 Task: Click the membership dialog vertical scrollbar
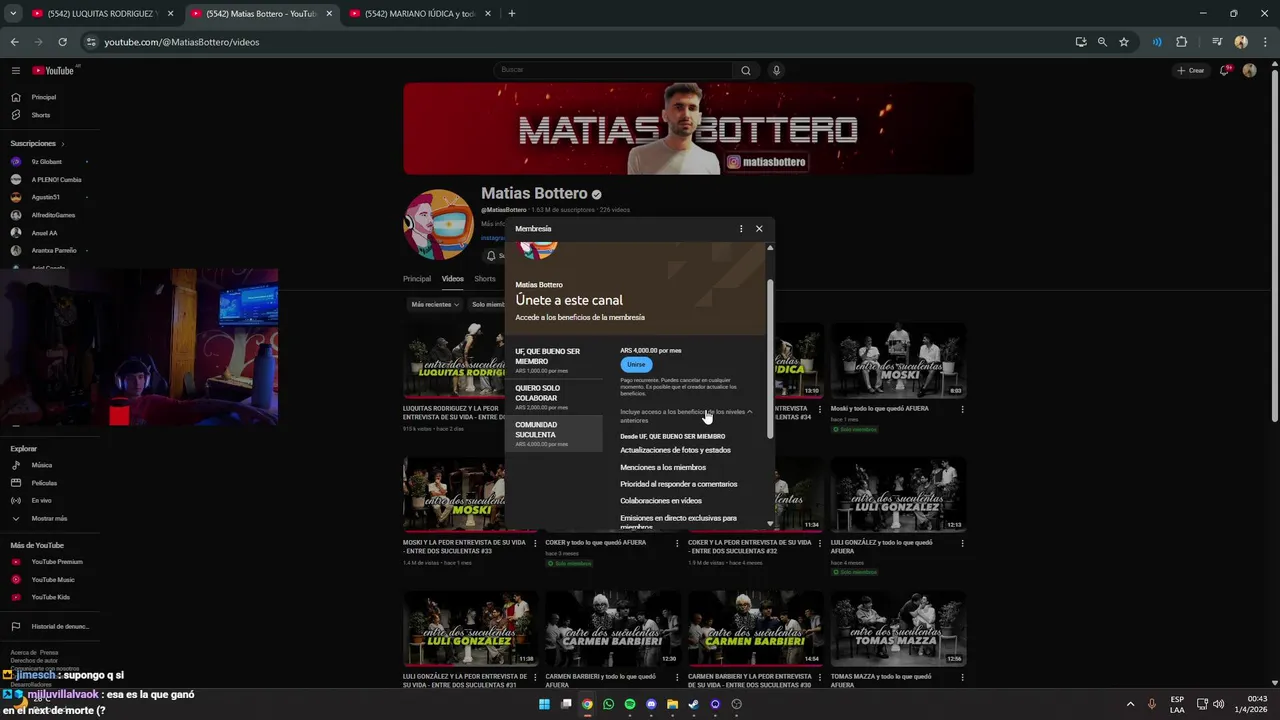tap(770, 358)
